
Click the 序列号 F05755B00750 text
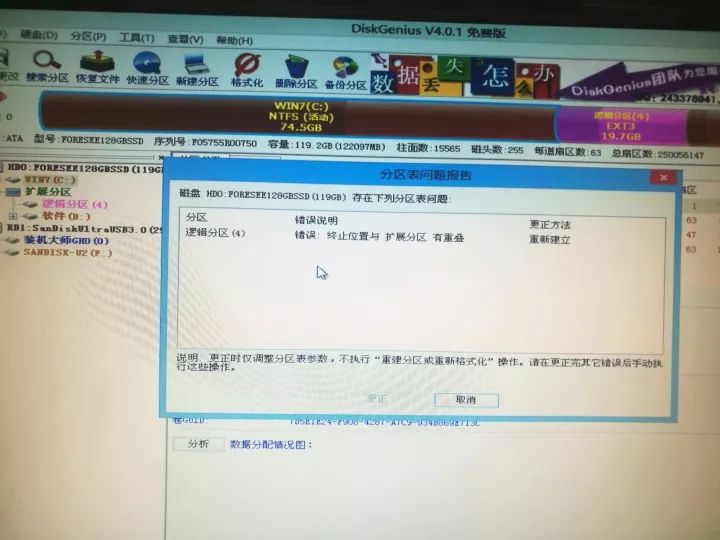tap(205, 143)
